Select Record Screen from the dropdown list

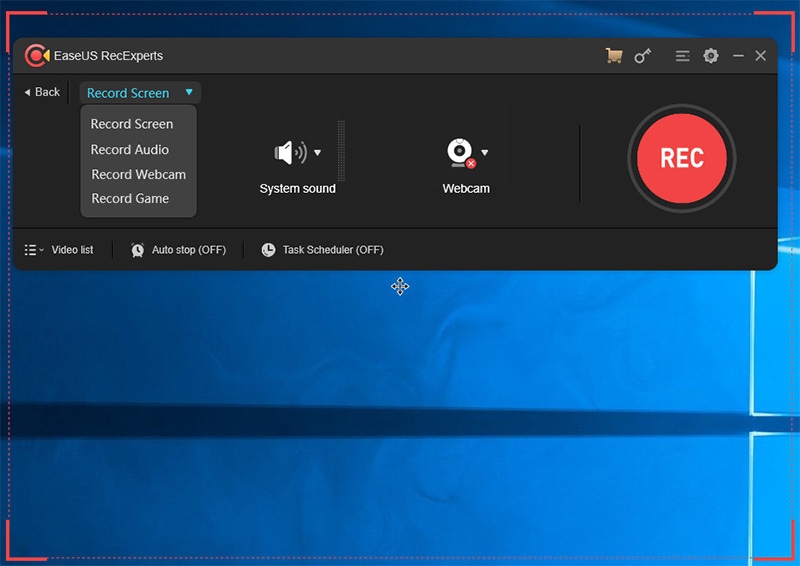click(132, 124)
